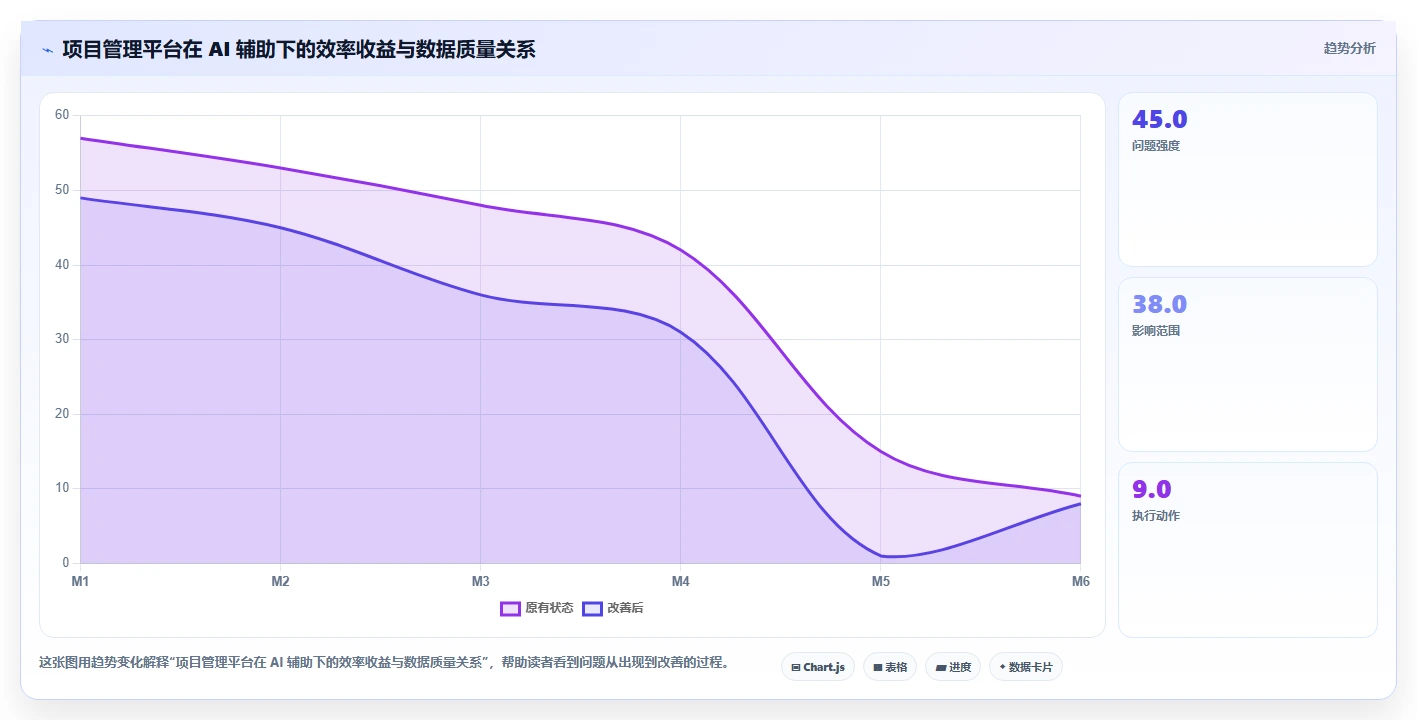Click the 38.0 metric value
This screenshot has width=1417, height=720.
1160,305
